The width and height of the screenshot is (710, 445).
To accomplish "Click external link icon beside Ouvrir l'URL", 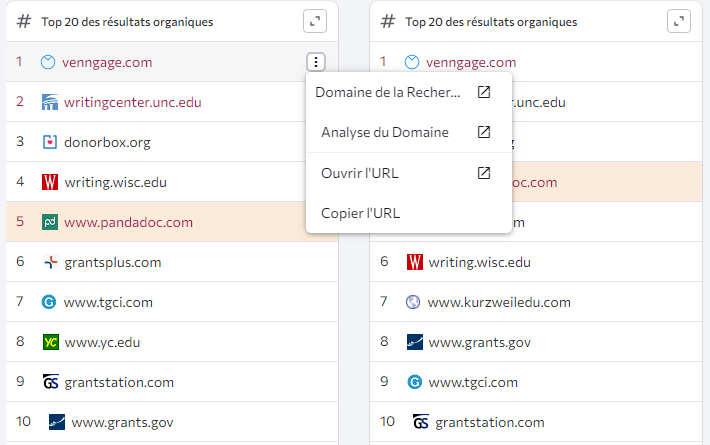I will 484,172.
